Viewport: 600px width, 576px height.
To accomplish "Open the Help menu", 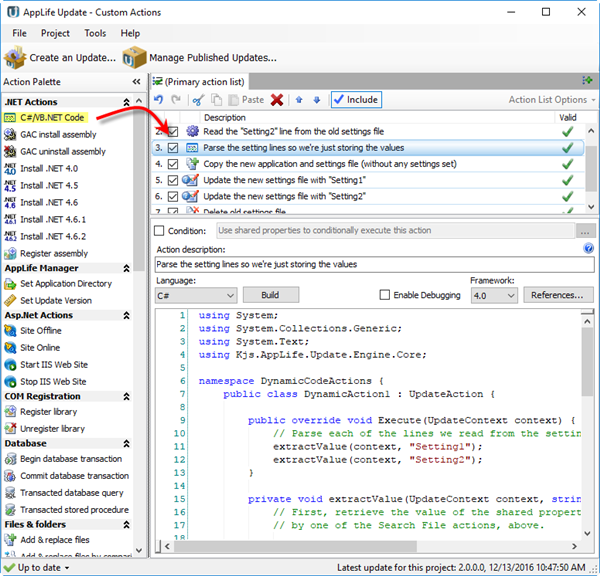I will 130,33.
